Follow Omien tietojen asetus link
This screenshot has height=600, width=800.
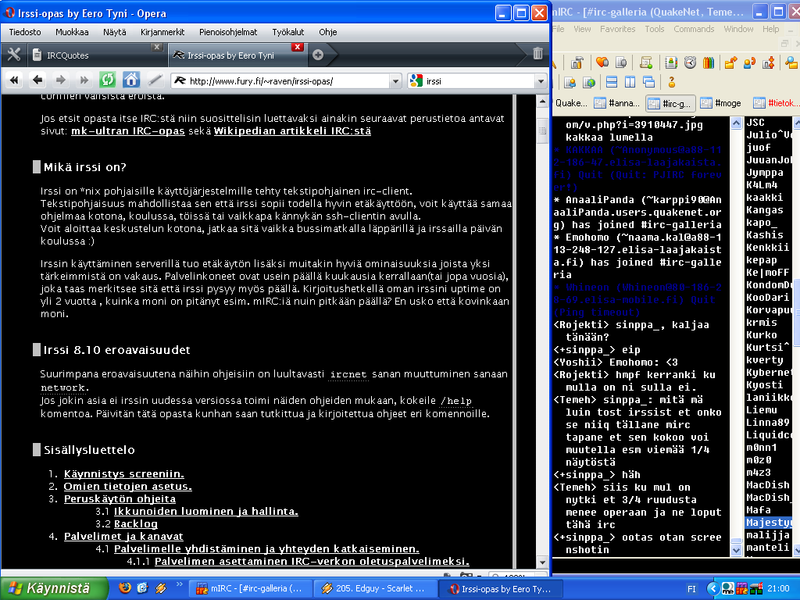pos(128,486)
